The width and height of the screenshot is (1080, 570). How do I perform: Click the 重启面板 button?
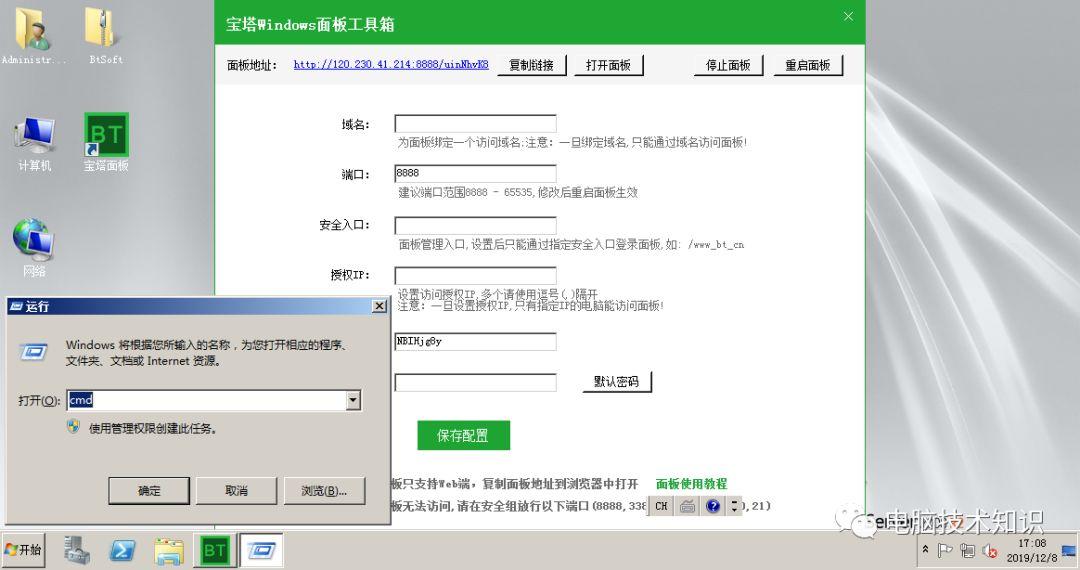point(808,65)
